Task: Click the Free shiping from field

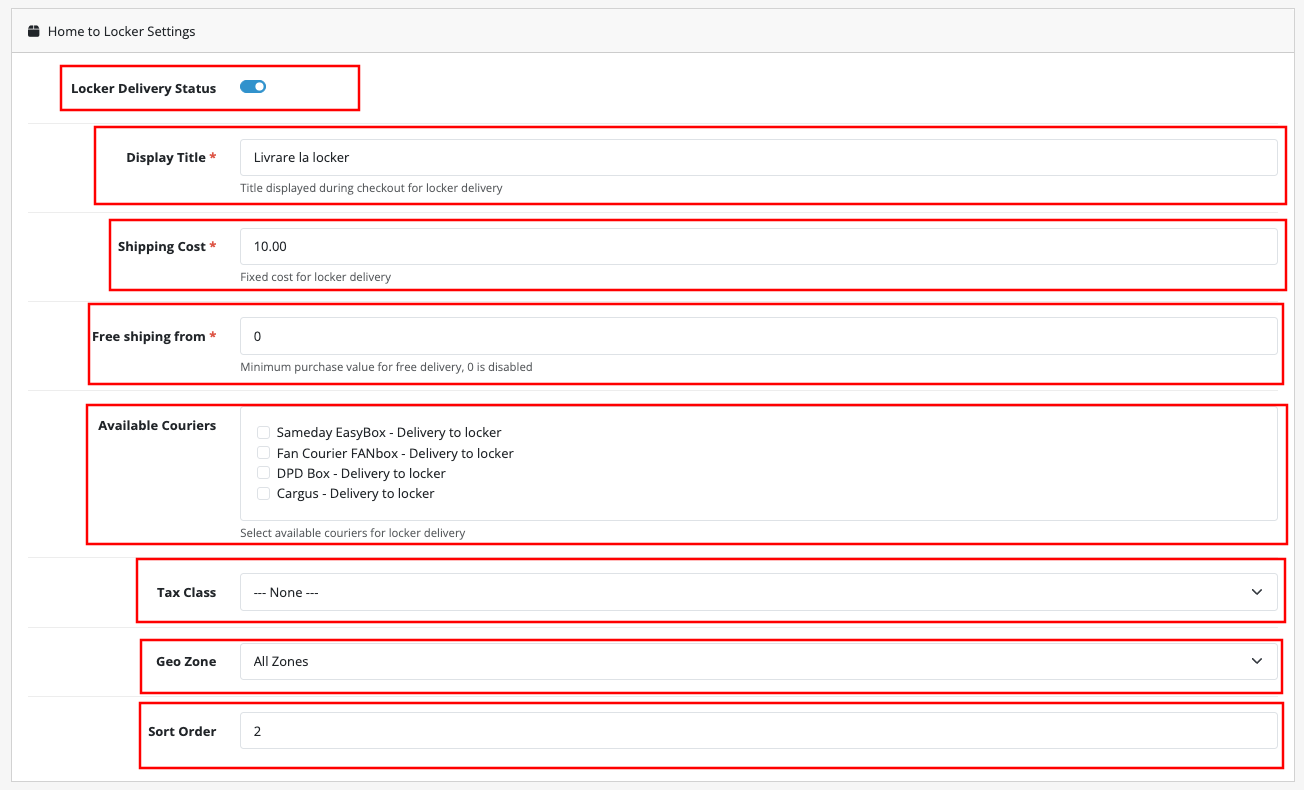Action: click(759, 336)
